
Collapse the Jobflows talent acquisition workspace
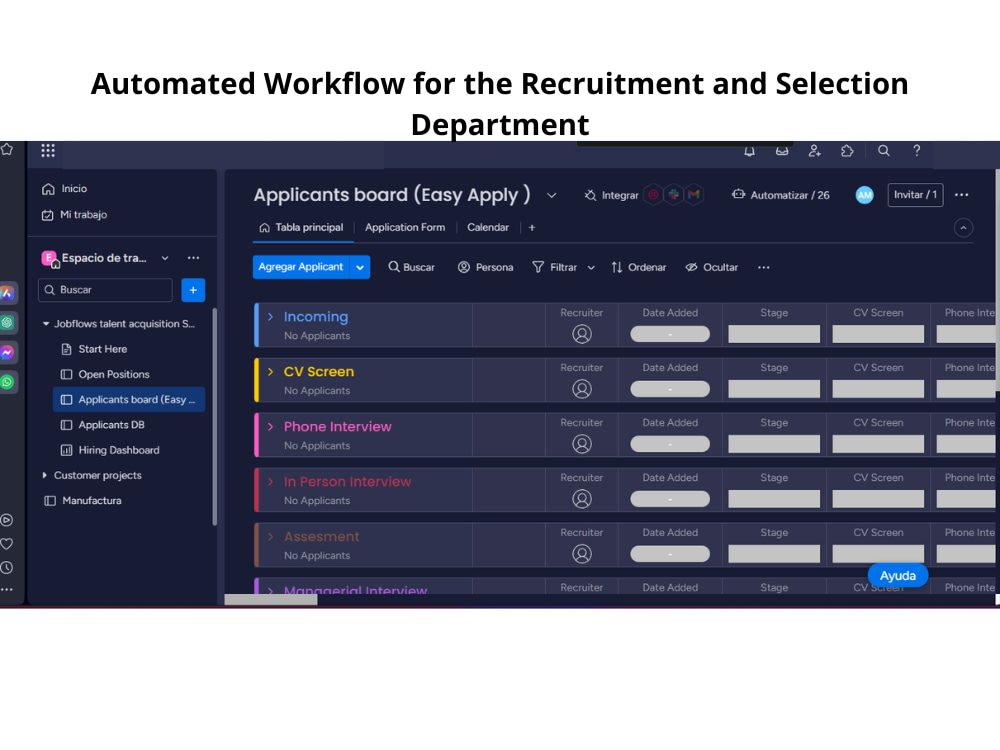pyautogui.click(x=45, y=323)
